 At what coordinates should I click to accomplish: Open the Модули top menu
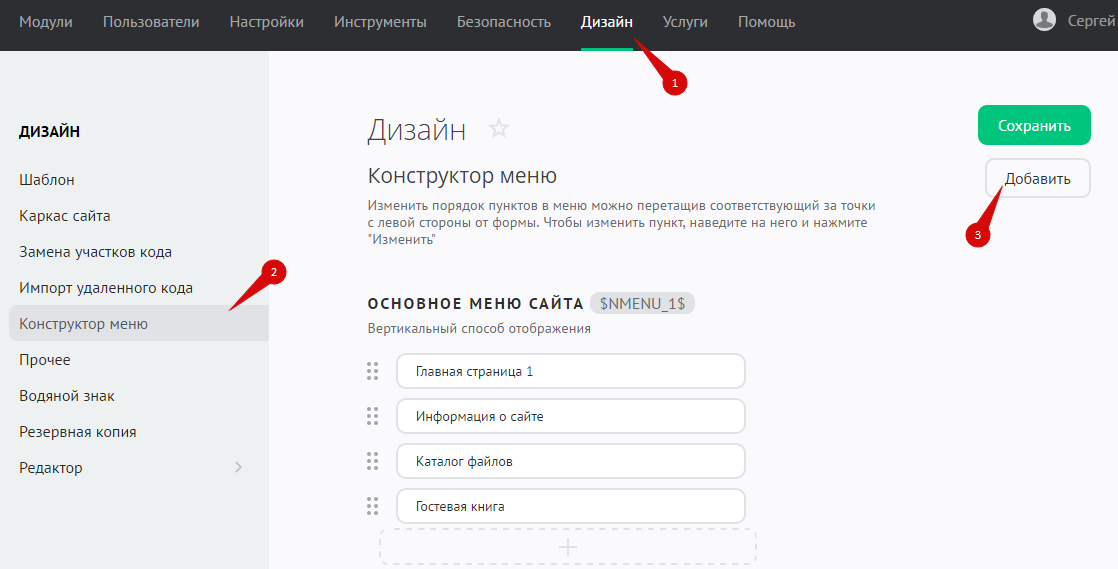click(x=46, y=22)
